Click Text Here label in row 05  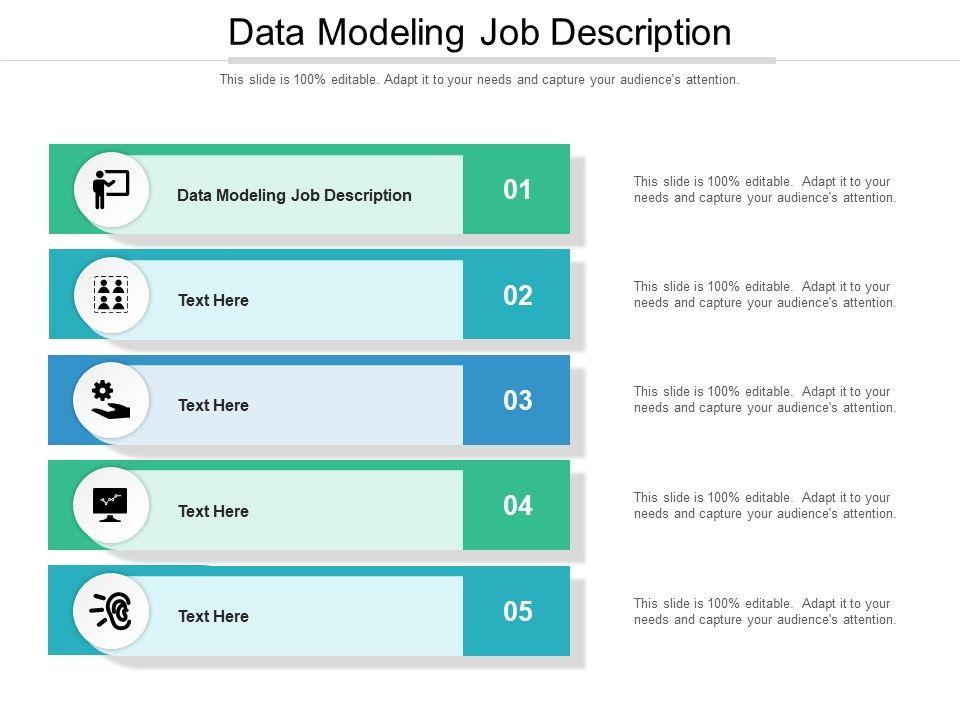[x=213, y=616]
